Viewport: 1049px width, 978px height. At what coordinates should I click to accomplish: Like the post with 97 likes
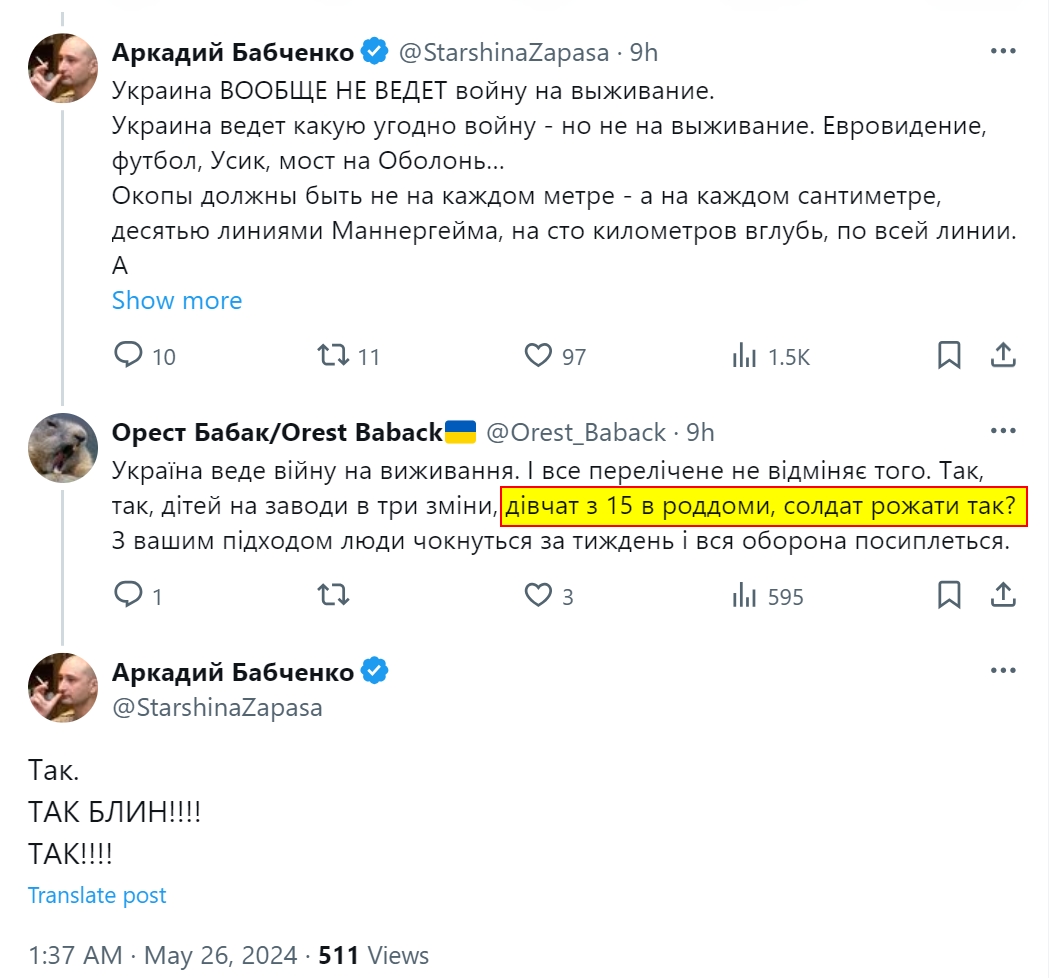[x=539, y=355]
